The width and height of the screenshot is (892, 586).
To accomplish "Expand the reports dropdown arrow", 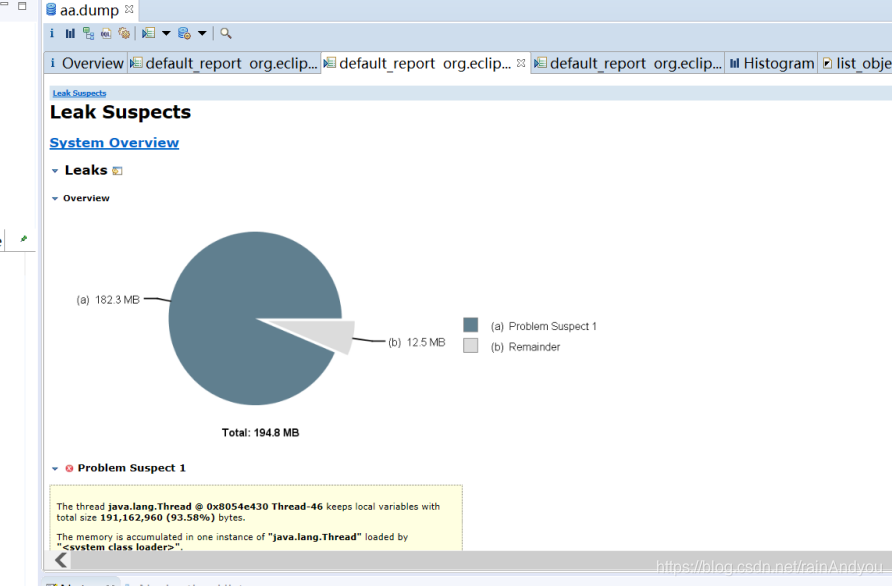I will [166, 34].
